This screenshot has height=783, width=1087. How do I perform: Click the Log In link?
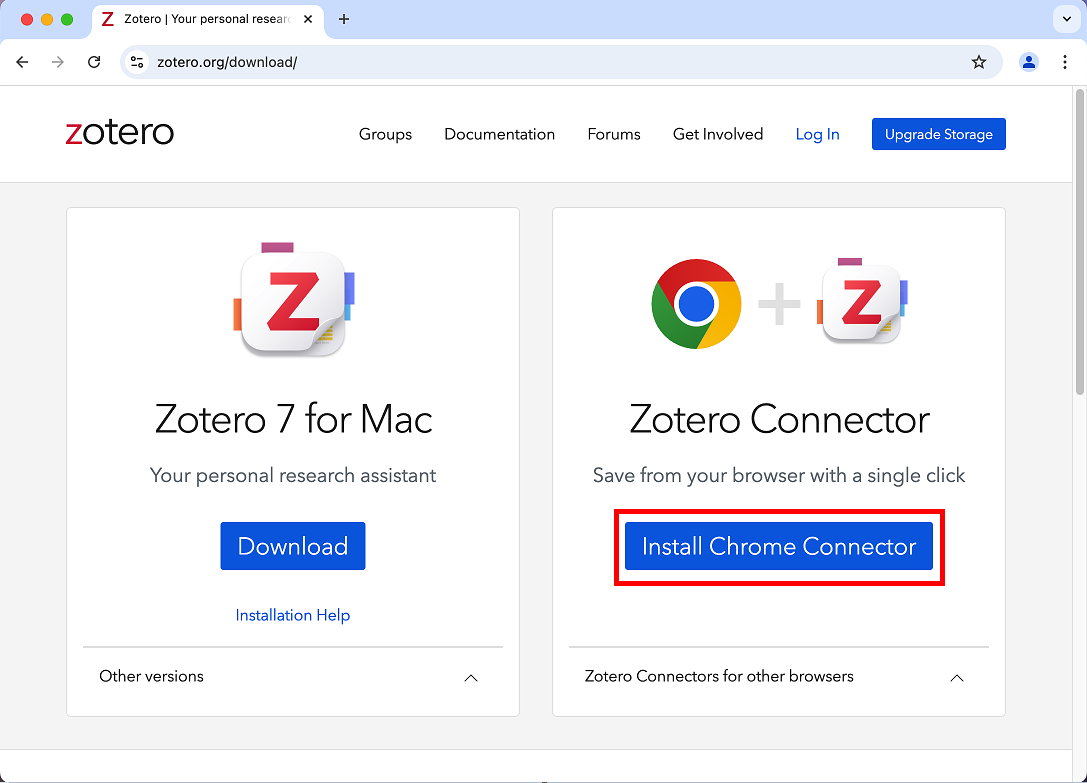(x=817, y=134)
